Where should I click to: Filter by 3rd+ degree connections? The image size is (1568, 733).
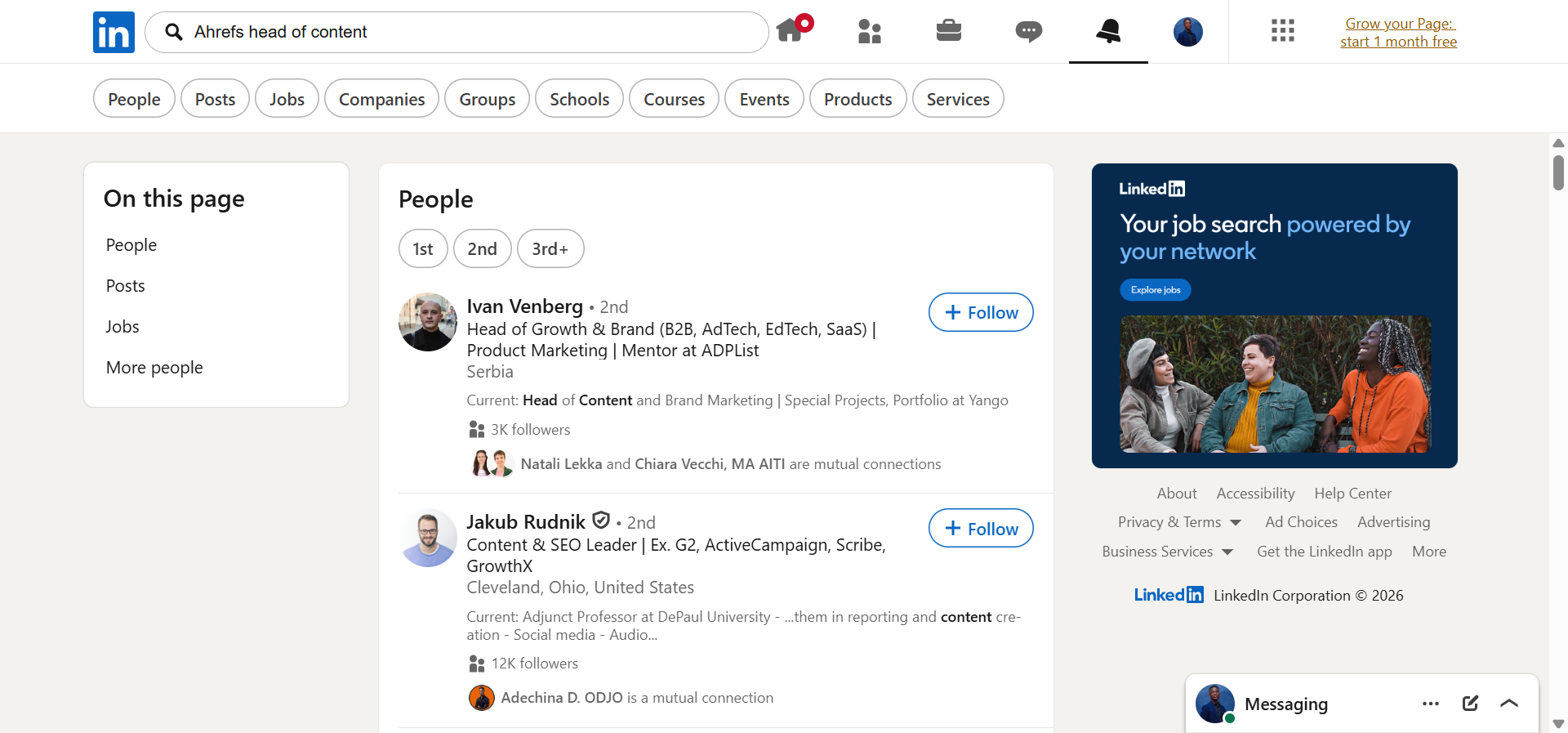[550, 248]
